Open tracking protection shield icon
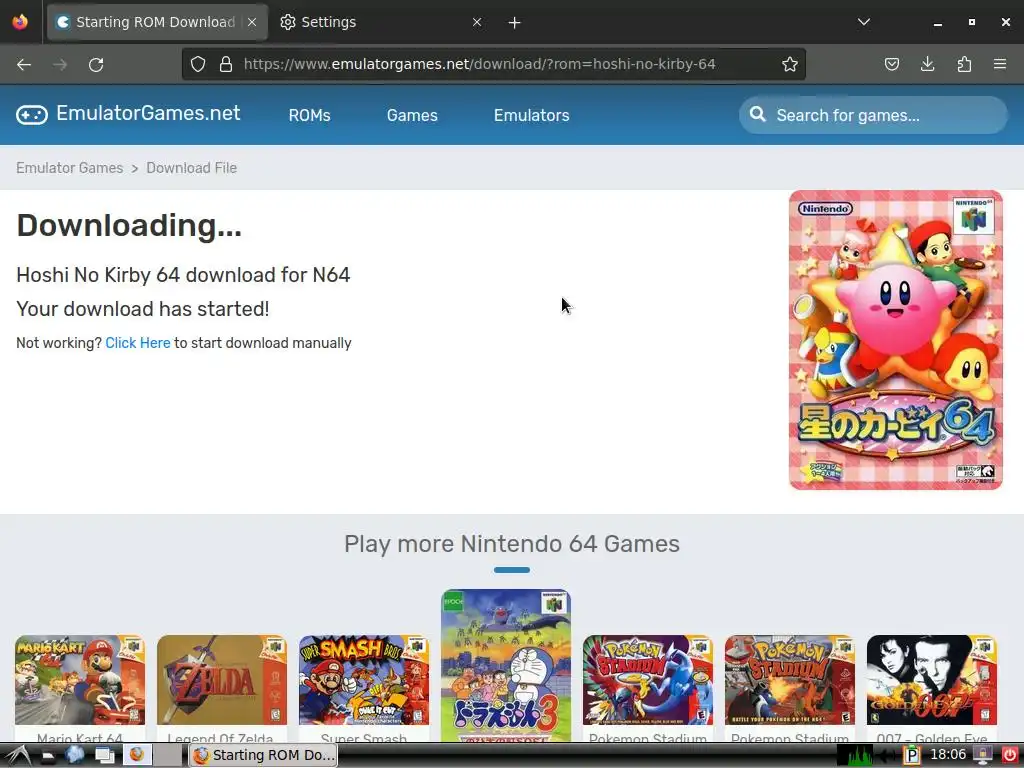The image size is (1024, 768). 198,64
